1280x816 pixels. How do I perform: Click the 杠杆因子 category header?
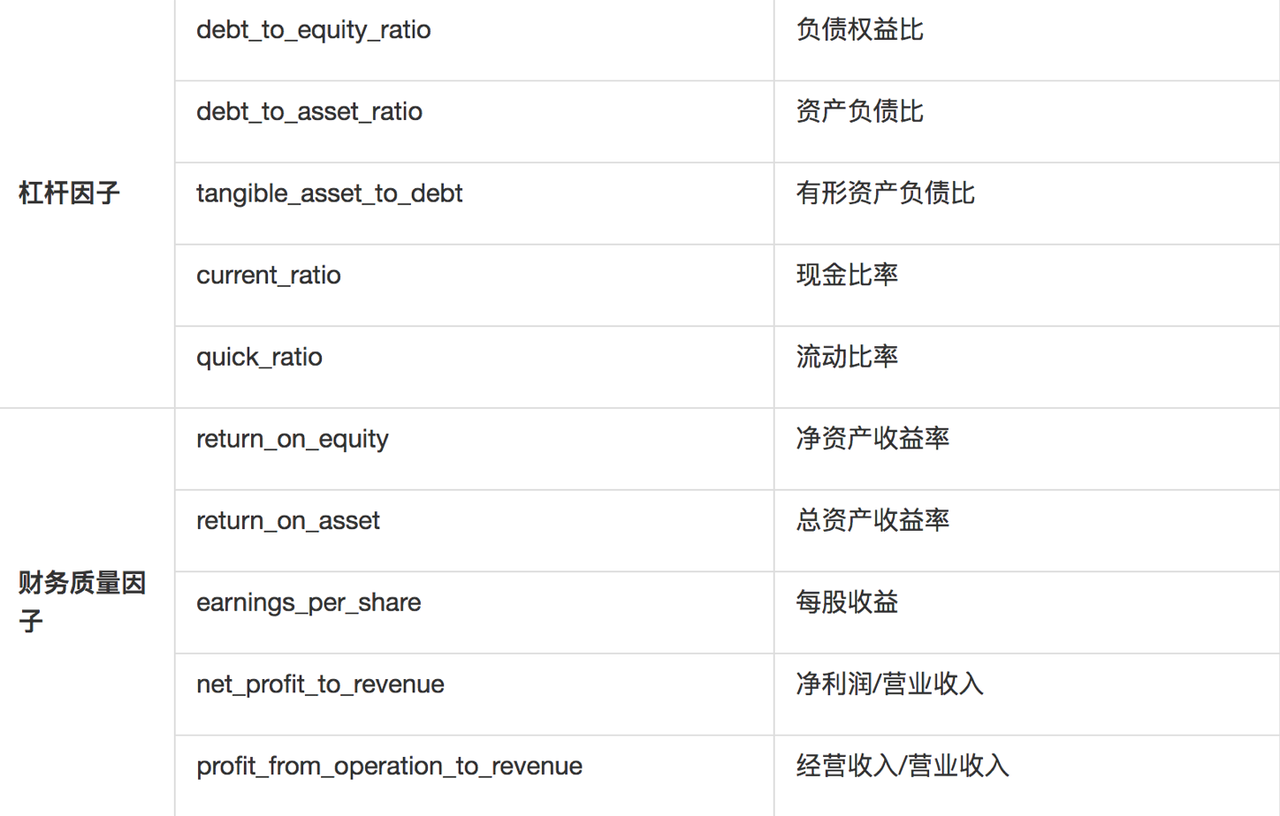click(69, 193)
